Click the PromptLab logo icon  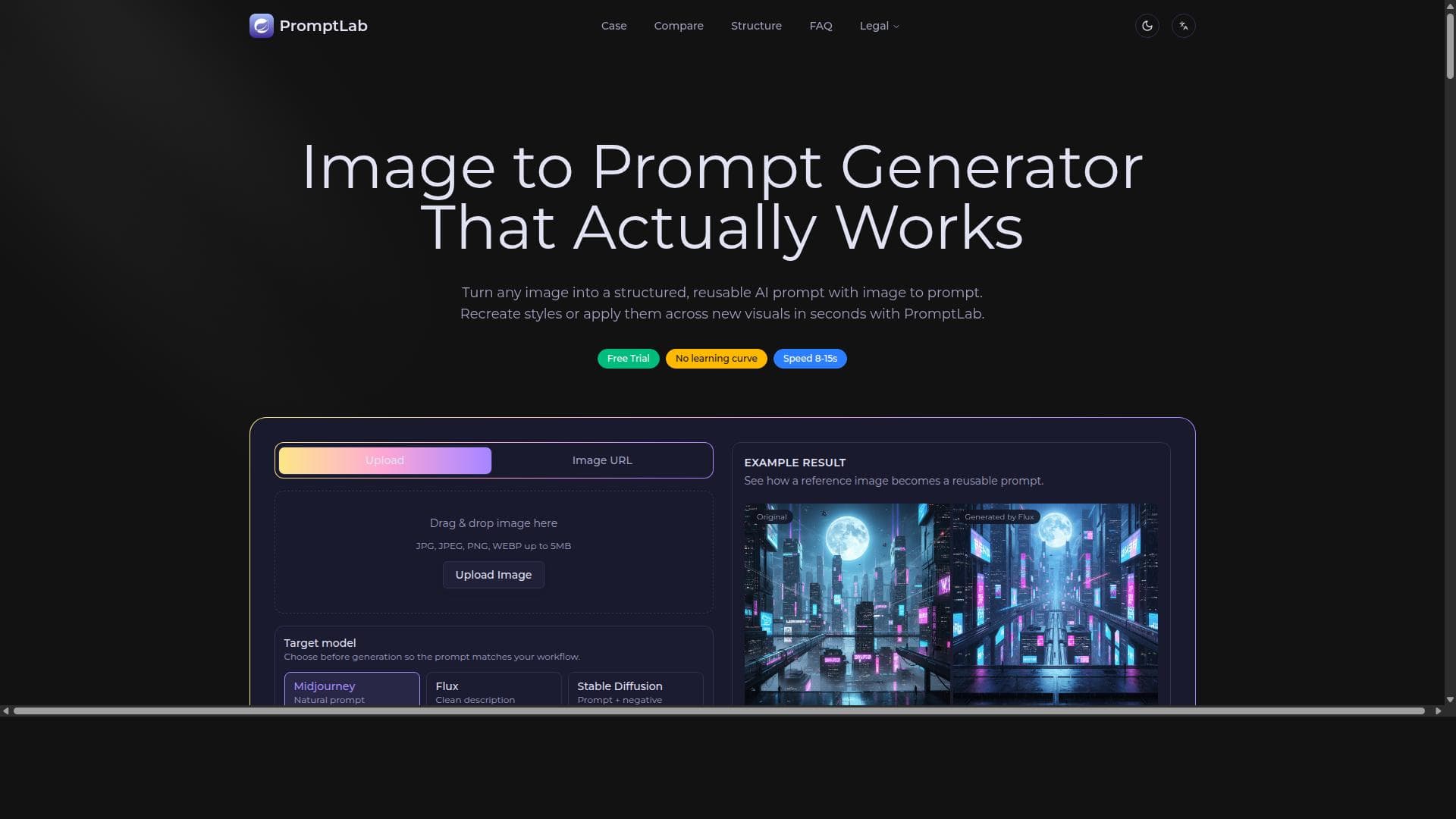pos(262,26)
